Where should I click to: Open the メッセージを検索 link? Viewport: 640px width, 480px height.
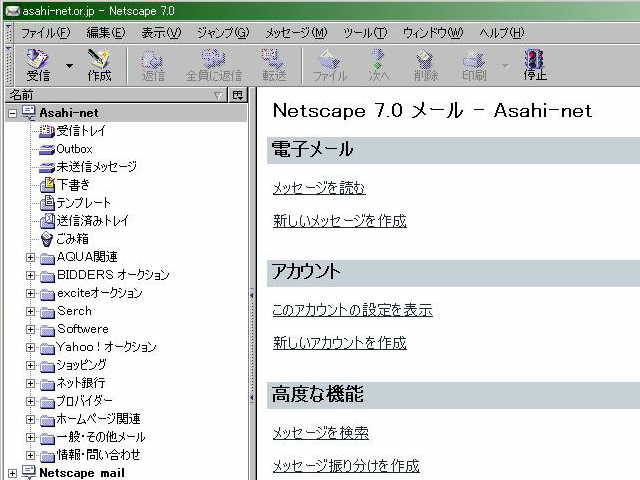click(x=321, y=433)
